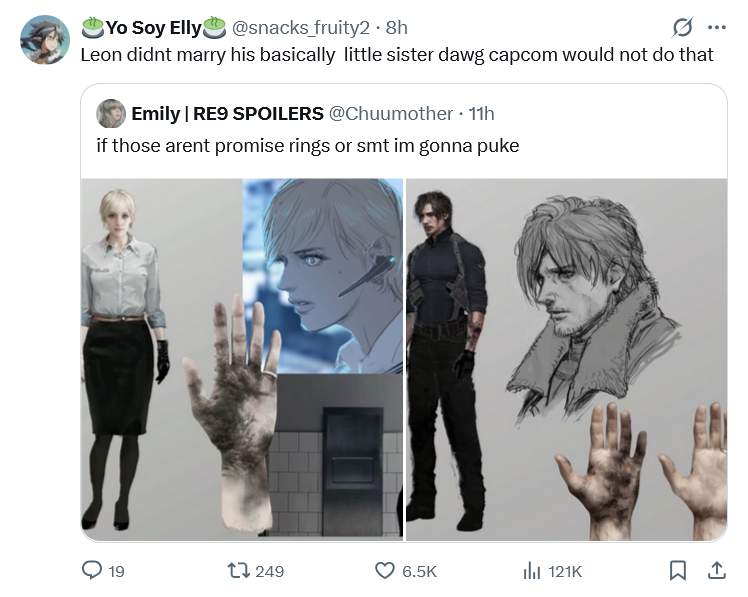Open Yo Soy Elly's profile avatar
Screen dimensions: 748x597
click(45, 40)
